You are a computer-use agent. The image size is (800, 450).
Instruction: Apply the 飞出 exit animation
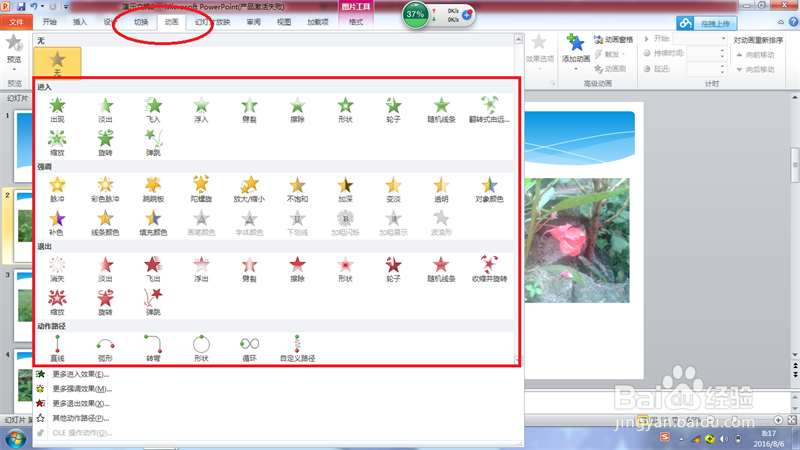[153, 269]
